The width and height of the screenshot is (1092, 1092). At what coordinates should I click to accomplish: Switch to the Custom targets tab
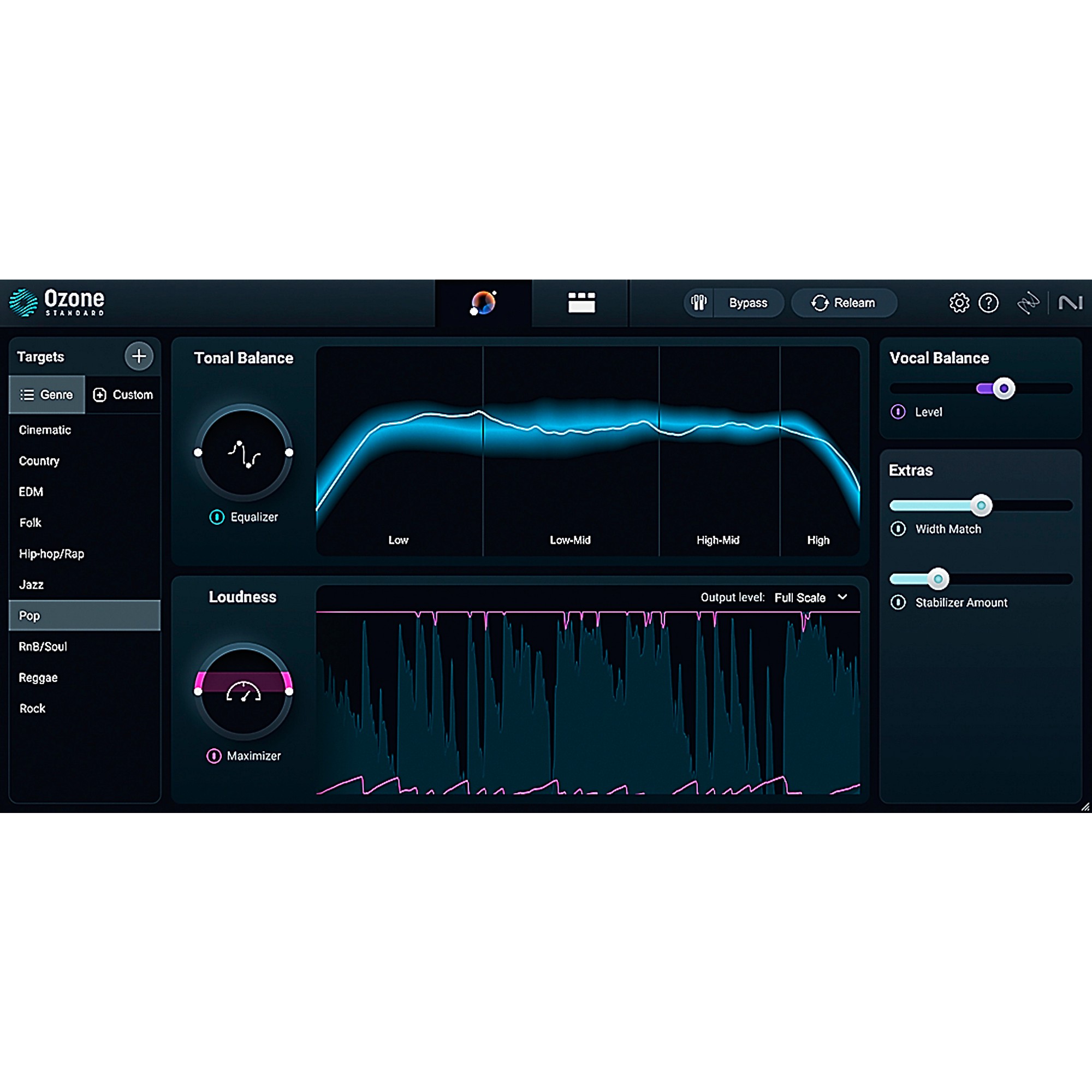pyautogui.click(x=124, y=395)
